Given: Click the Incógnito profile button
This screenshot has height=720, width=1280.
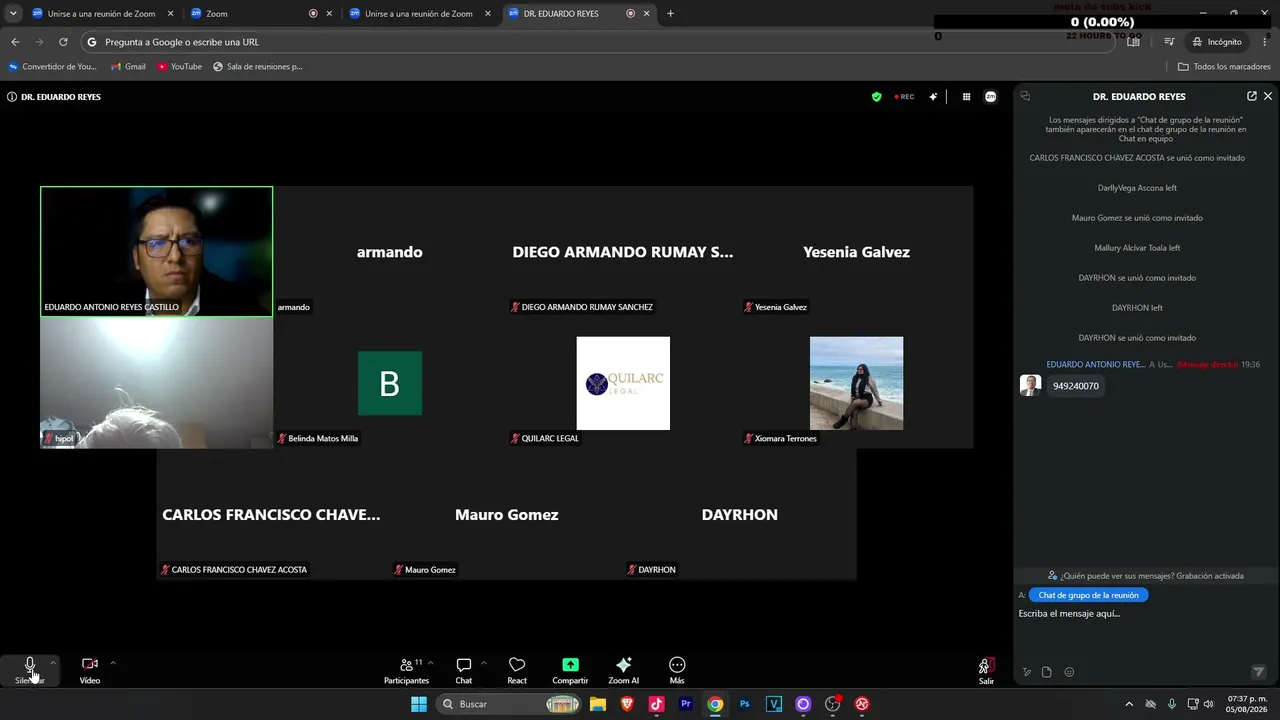Looking at the screenshot, I should coord(1217,42).
